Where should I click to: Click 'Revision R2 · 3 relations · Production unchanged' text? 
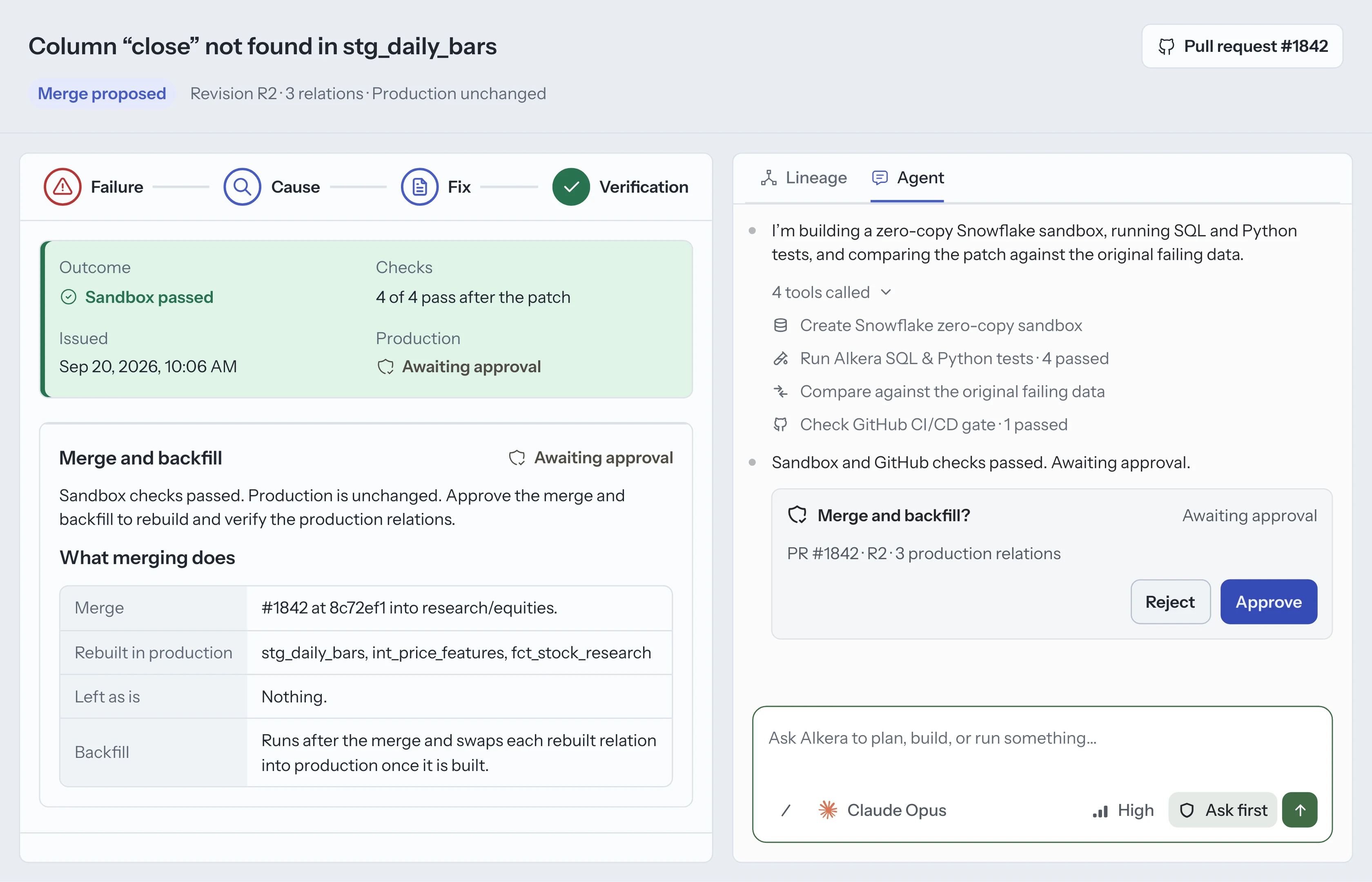click(x=368, y=94)
